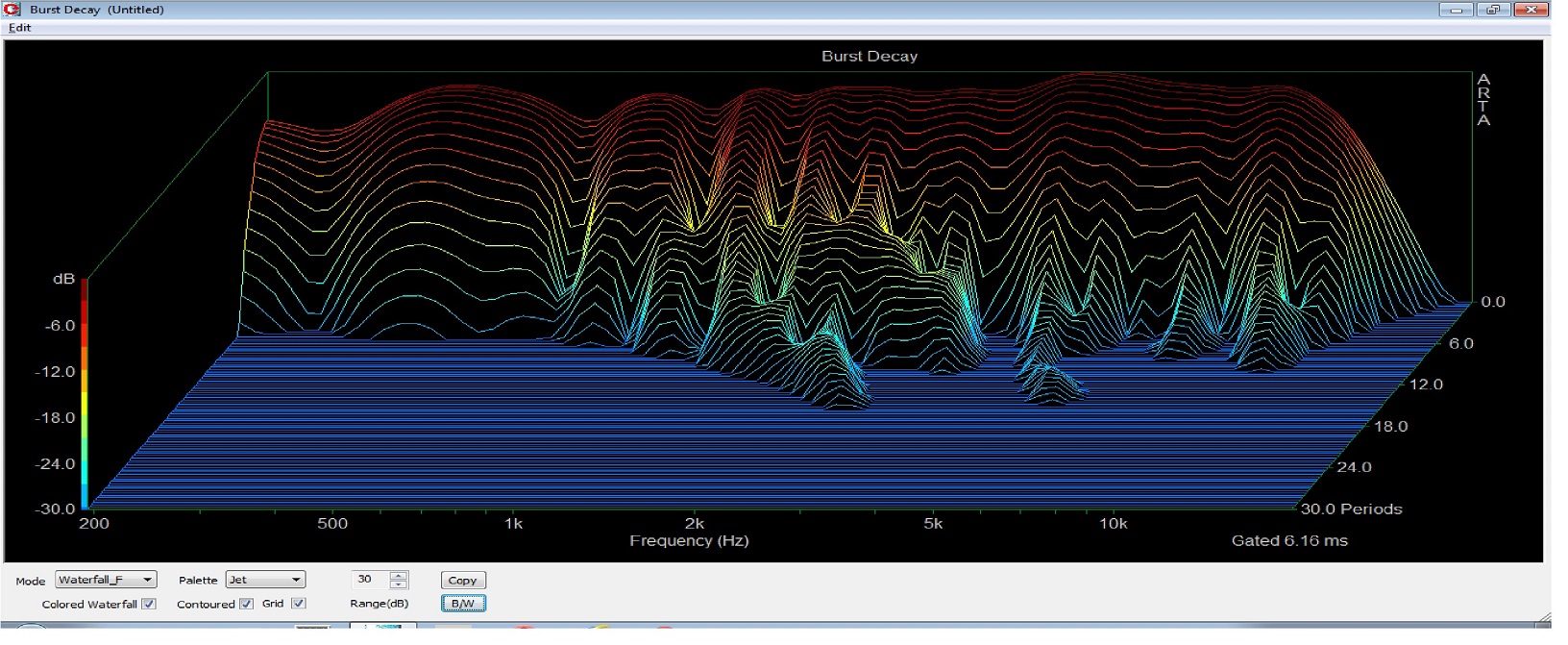Minimize the Burst Decay window
The height and width of the screenshot is (645, 1568).
[1457, 10]
